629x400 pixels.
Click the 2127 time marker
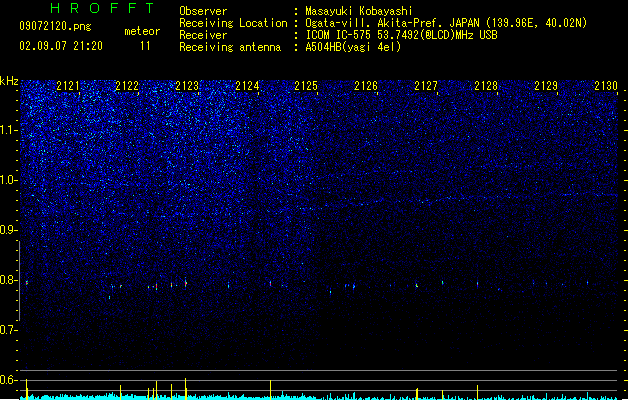point(426,86)
